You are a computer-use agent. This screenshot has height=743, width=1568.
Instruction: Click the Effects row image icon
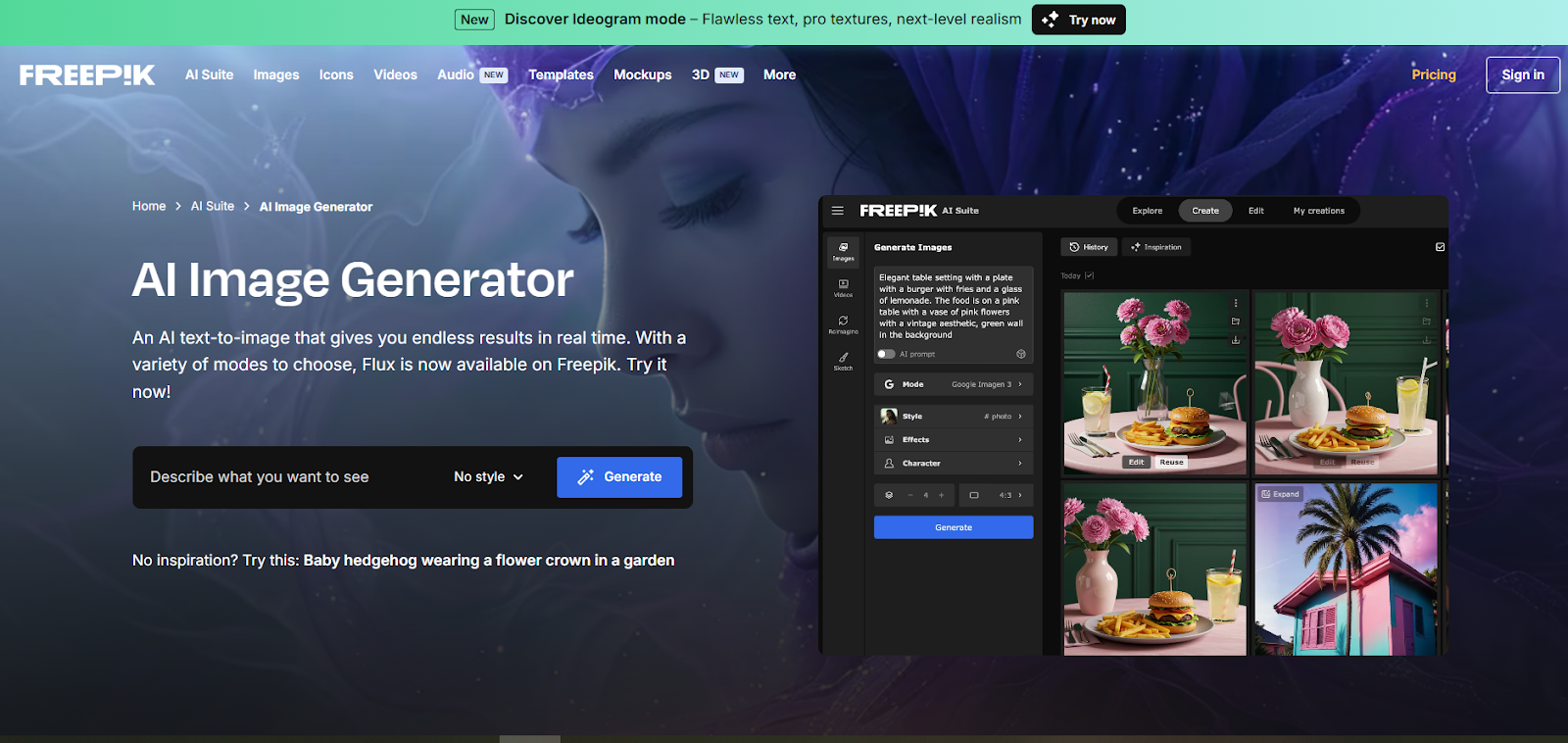click(x=889, y=440)
